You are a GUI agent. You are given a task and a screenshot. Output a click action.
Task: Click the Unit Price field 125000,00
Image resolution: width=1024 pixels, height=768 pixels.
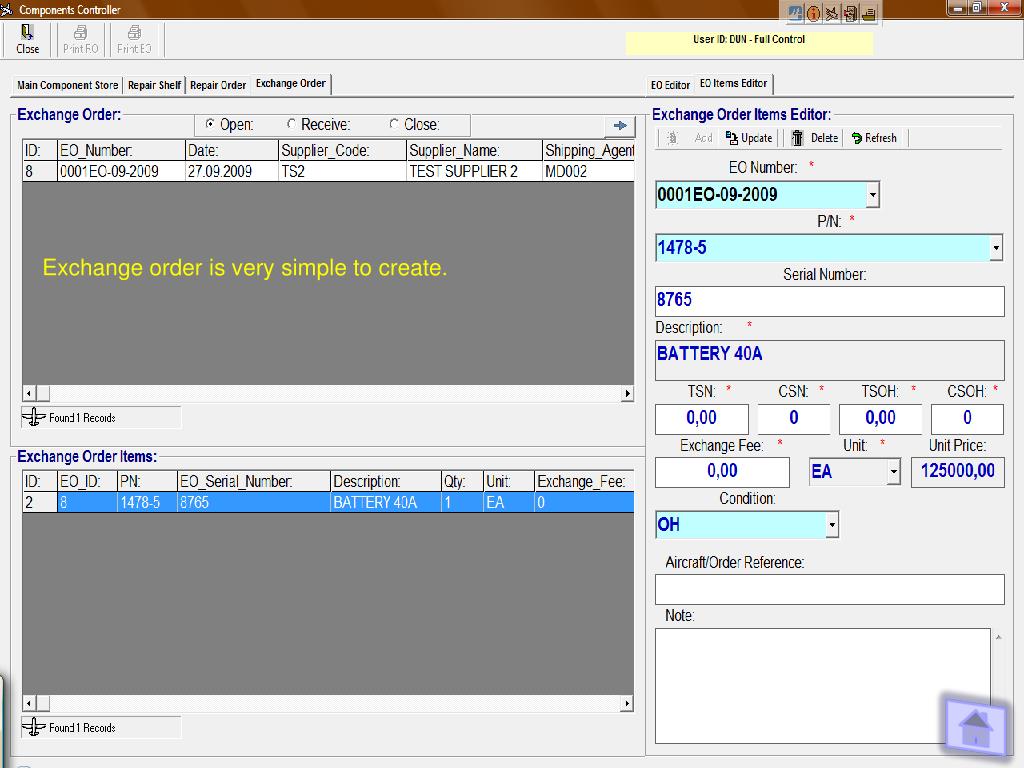pyautogui.click(x=957, y=472)
